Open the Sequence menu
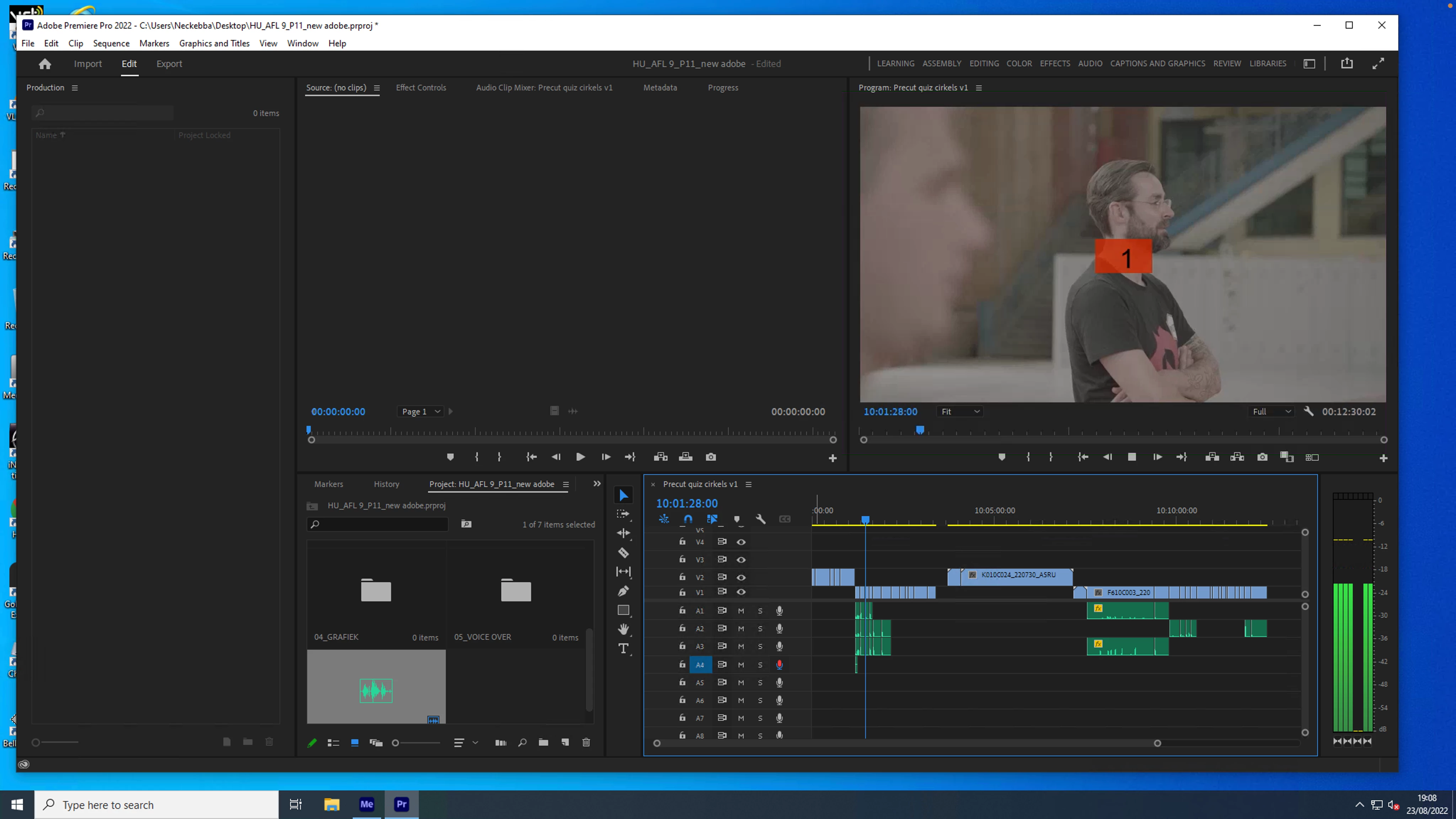This screenshot has width=1456, height=819. (111, 43)
